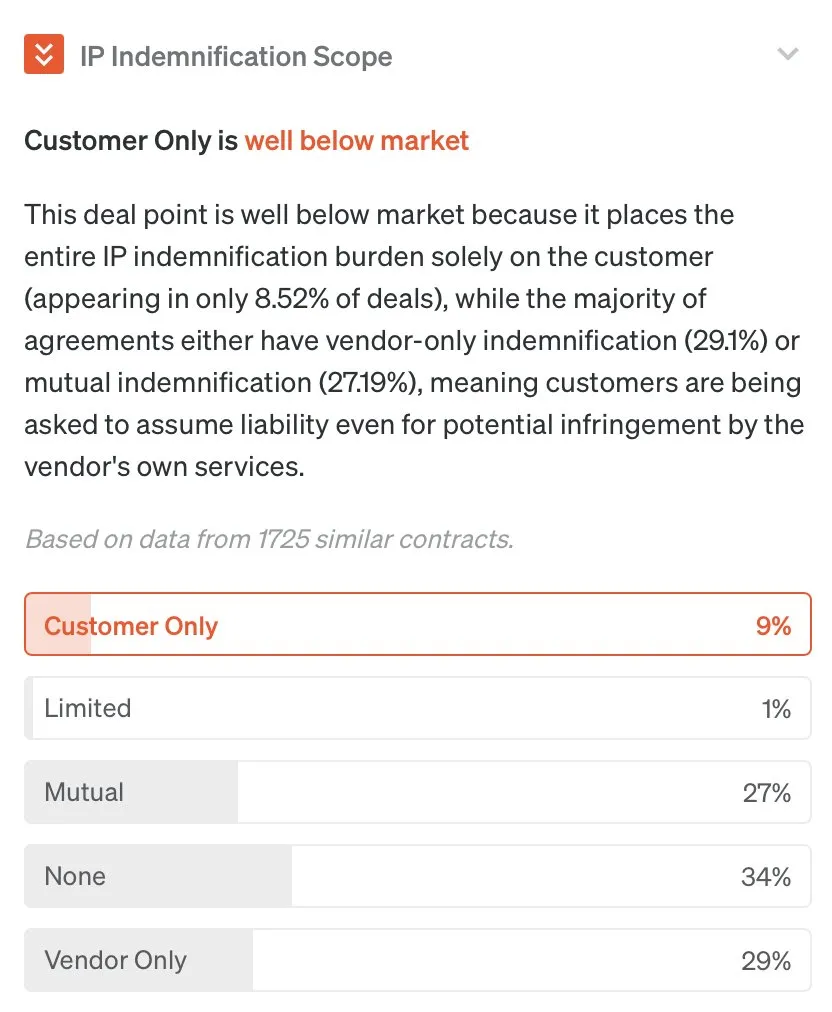Click the 27% value for Mutual
Image resolution: width=832 pixels, height=1012 pixels.
coord(766,793)
